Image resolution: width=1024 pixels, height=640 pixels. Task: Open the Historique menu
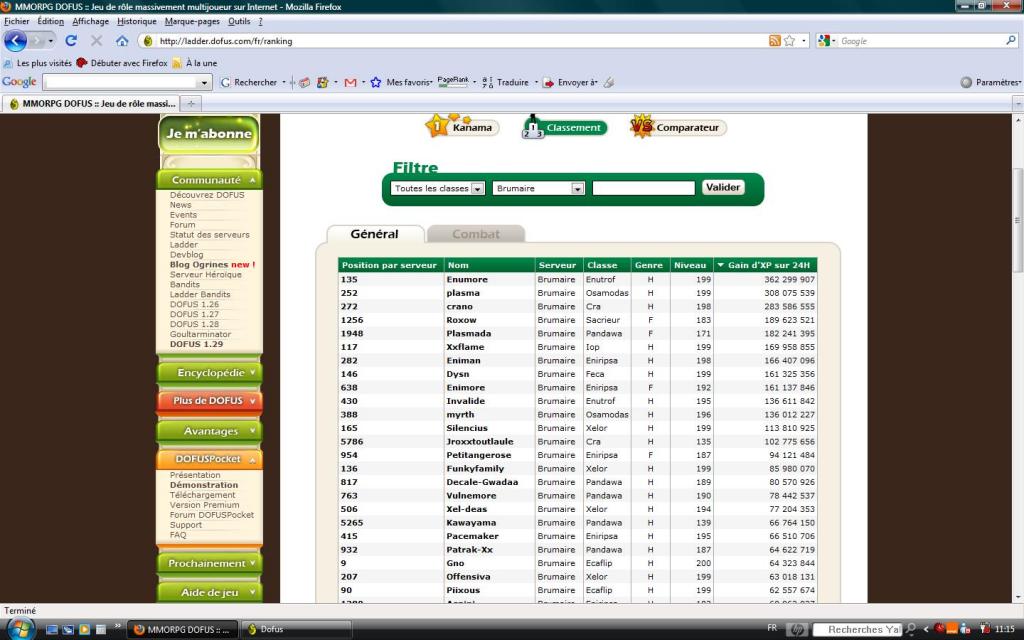[x=136, y=22]
